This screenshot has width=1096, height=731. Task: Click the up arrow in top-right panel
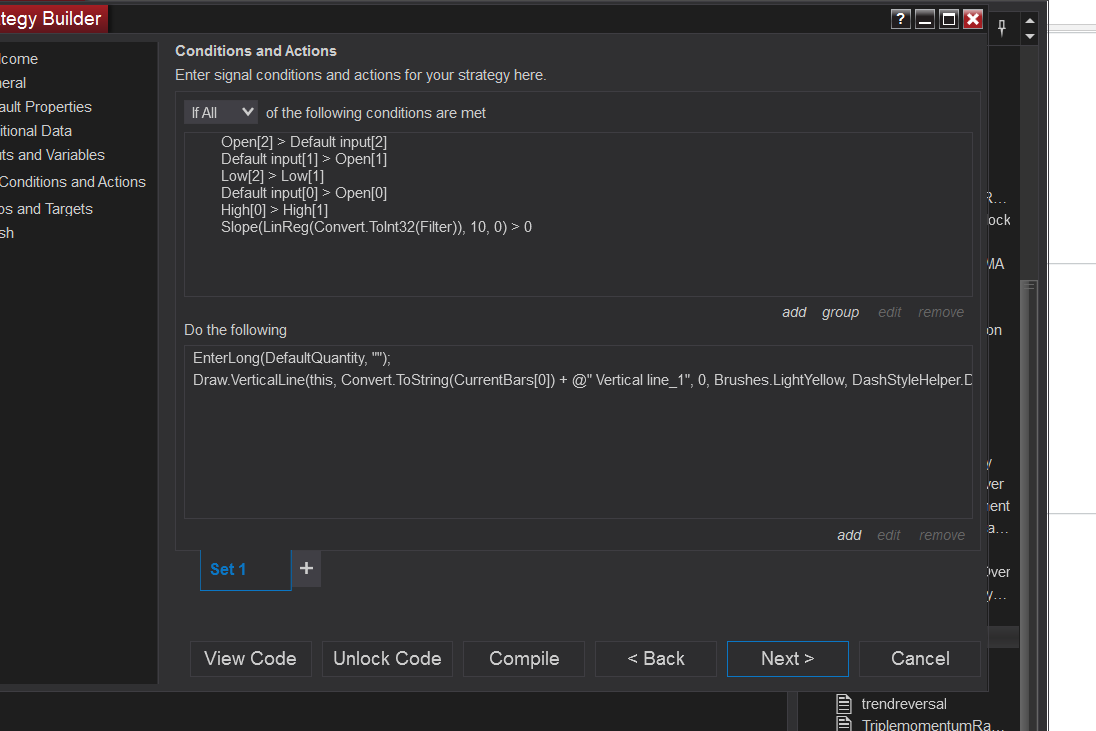click(x=1030, y=20)
